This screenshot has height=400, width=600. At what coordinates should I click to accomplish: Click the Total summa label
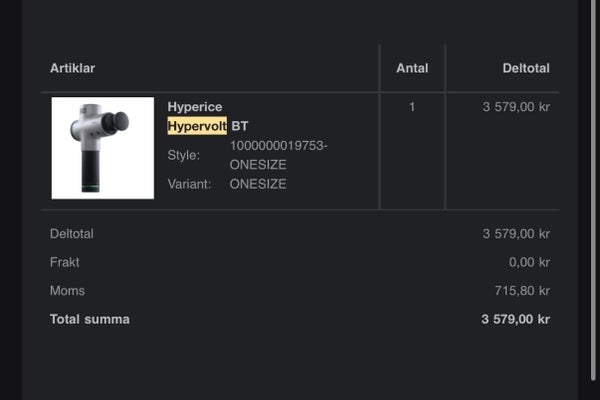click(90, 319)
